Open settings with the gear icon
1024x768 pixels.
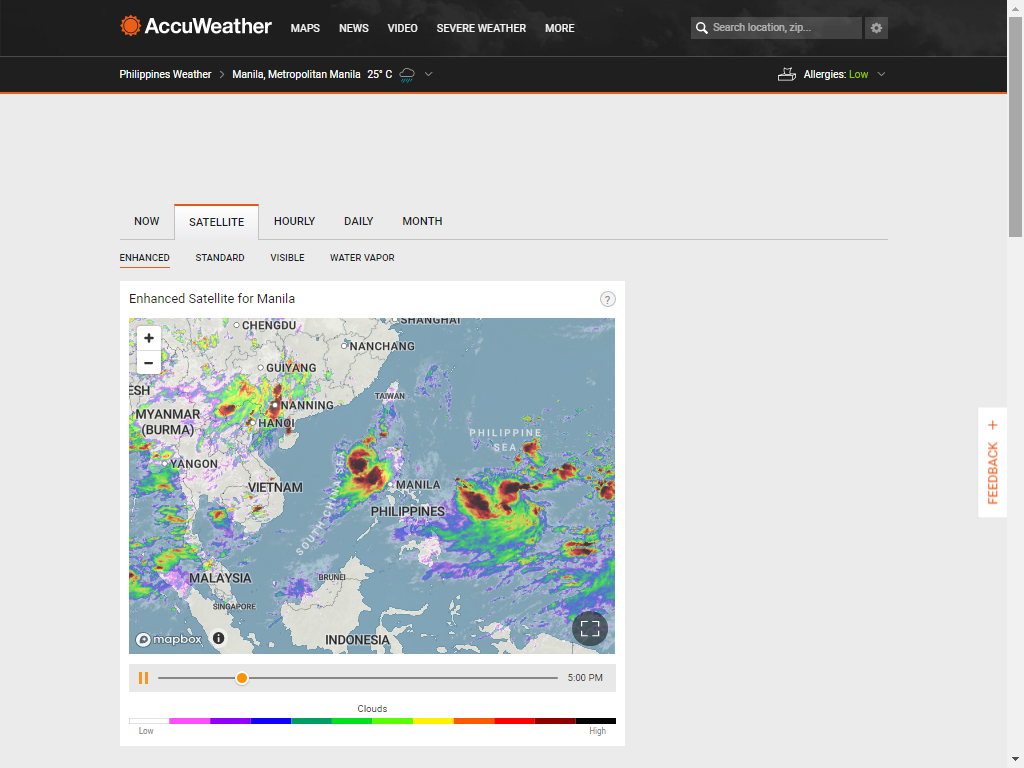click(876, 28)
